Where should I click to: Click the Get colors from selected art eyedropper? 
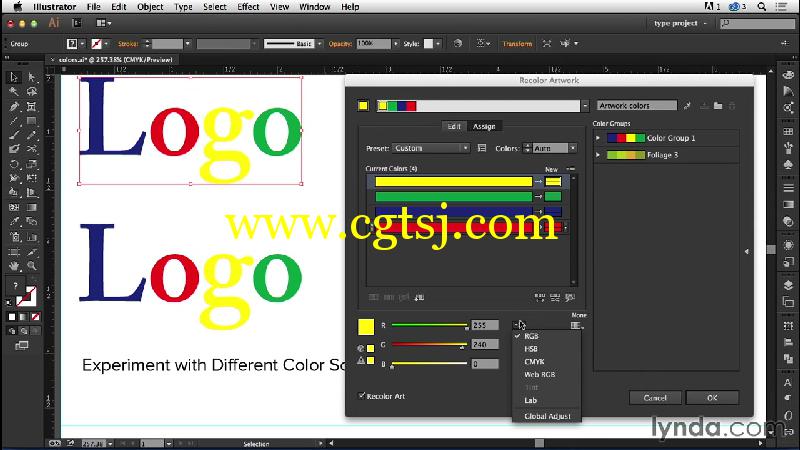(x=687, y=106)
